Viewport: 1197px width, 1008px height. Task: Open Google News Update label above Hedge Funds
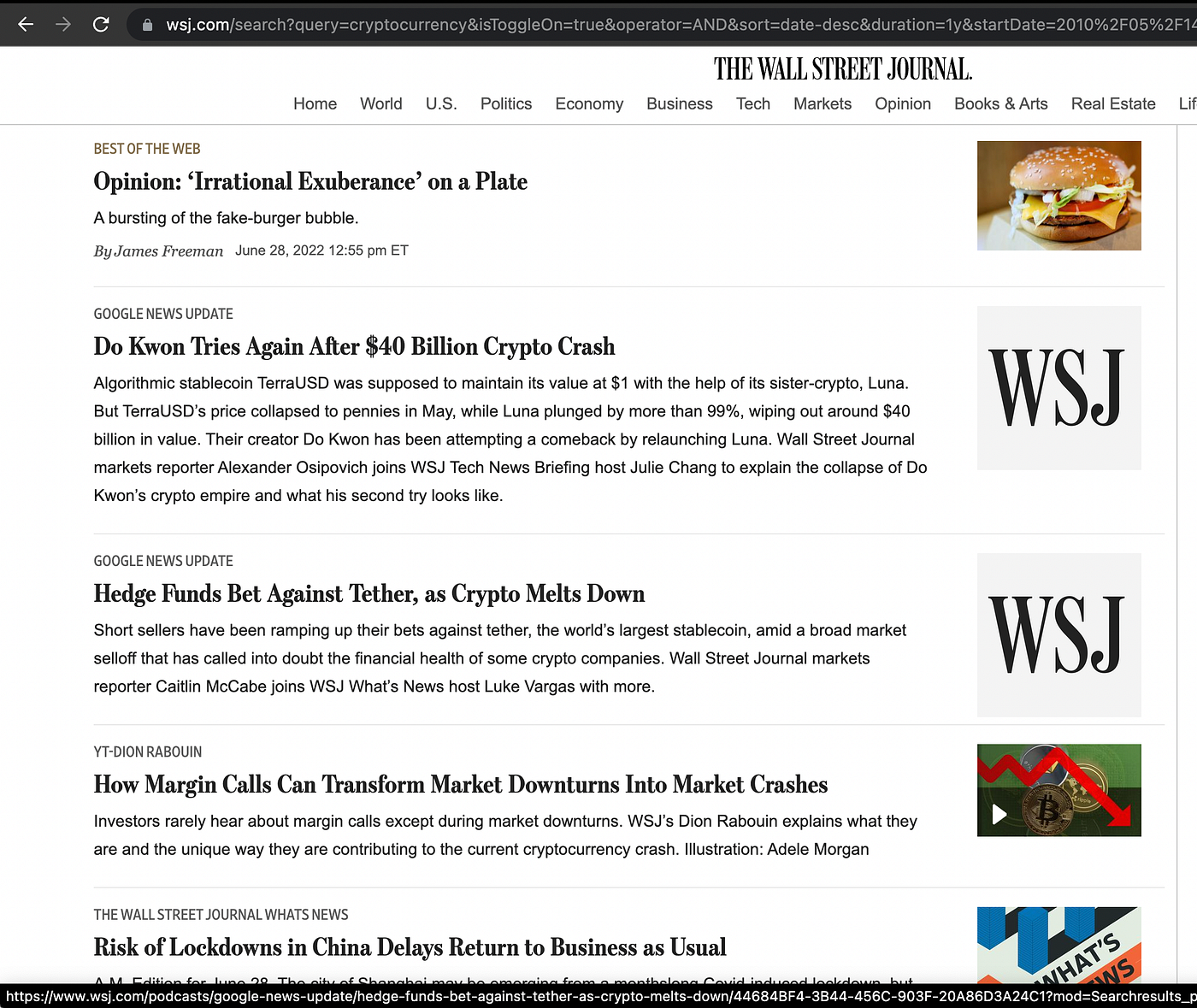click(x=163, y=561)
